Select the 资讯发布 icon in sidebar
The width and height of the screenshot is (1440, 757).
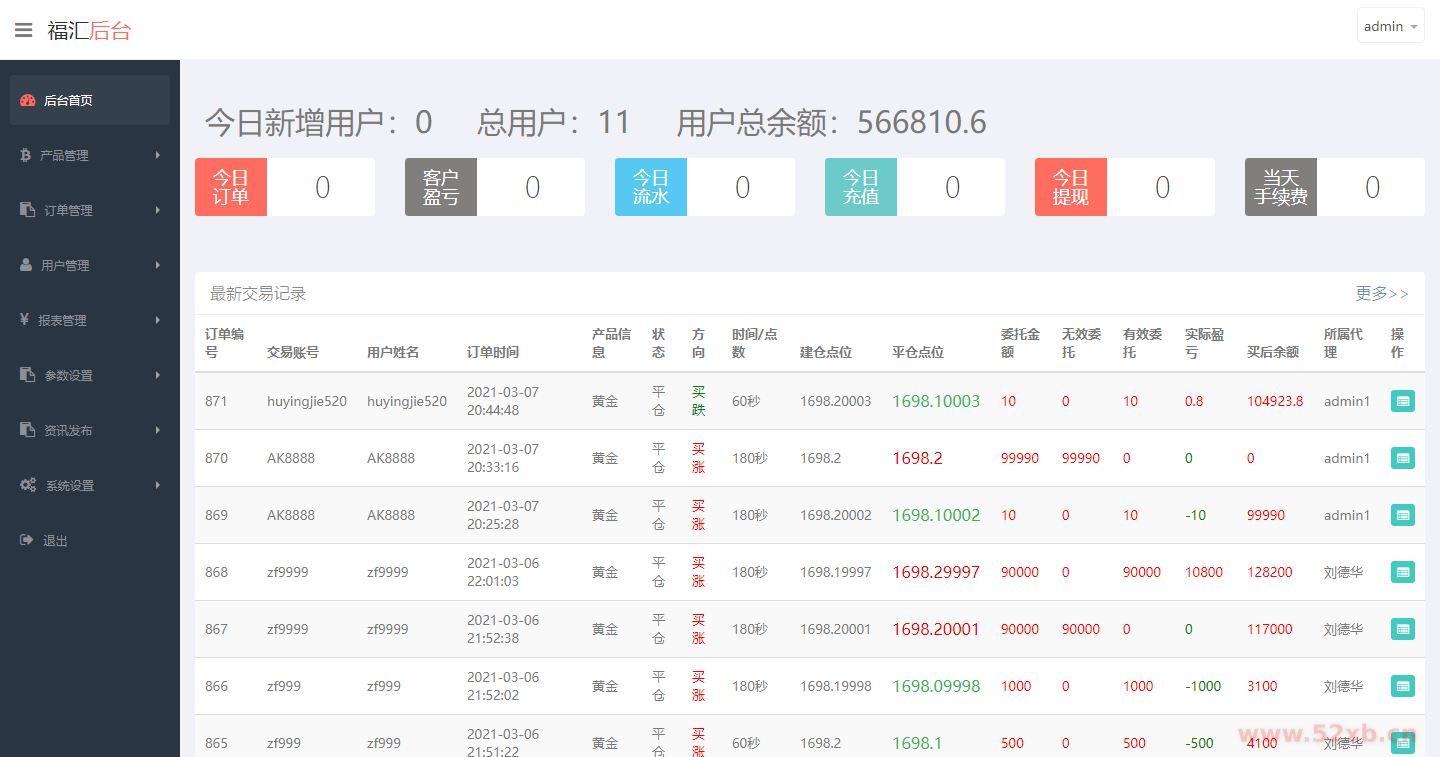[x=27, y=430]
